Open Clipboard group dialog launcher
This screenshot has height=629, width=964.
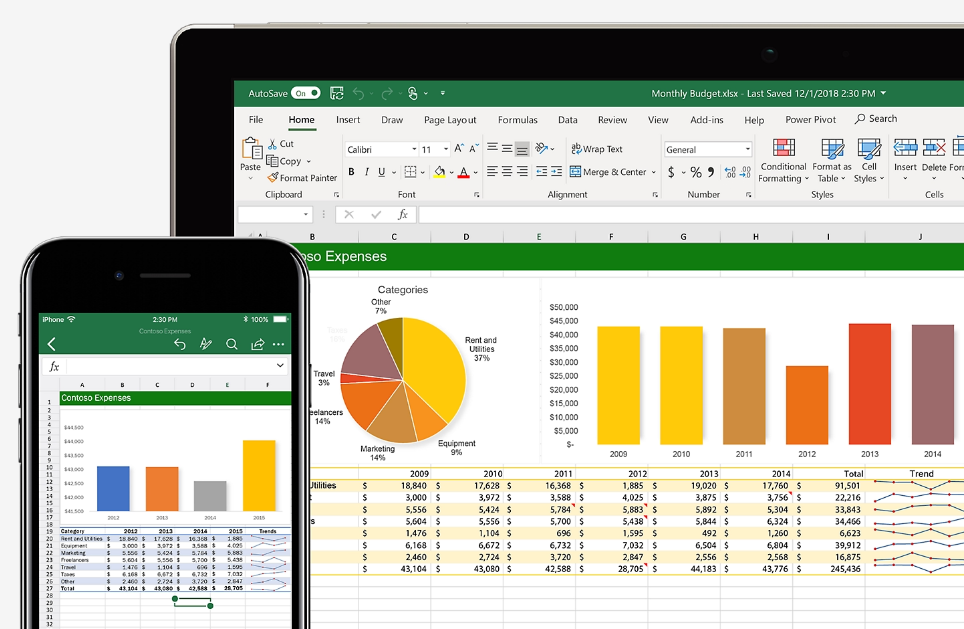click(336, 195)
